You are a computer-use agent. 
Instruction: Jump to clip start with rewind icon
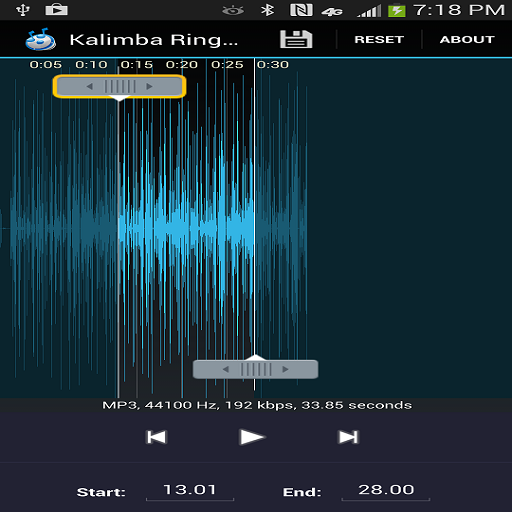pos(156,437)
